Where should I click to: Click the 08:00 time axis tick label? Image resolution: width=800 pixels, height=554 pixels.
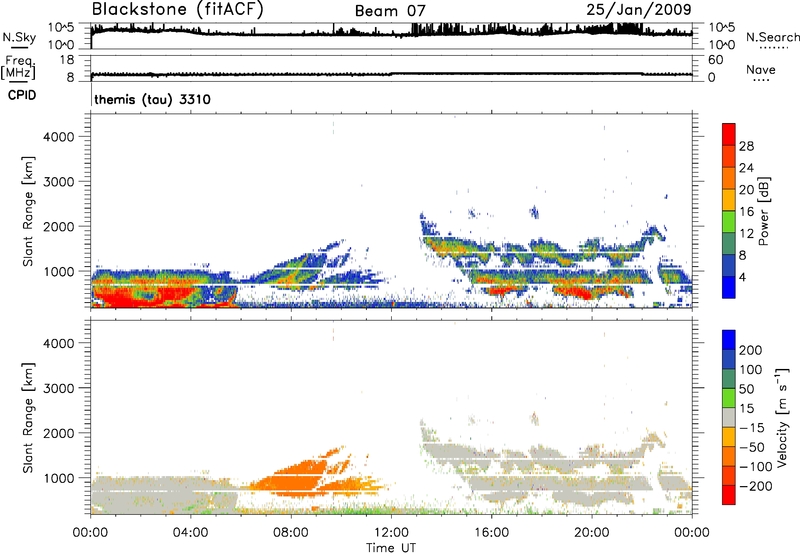point(291,533)
